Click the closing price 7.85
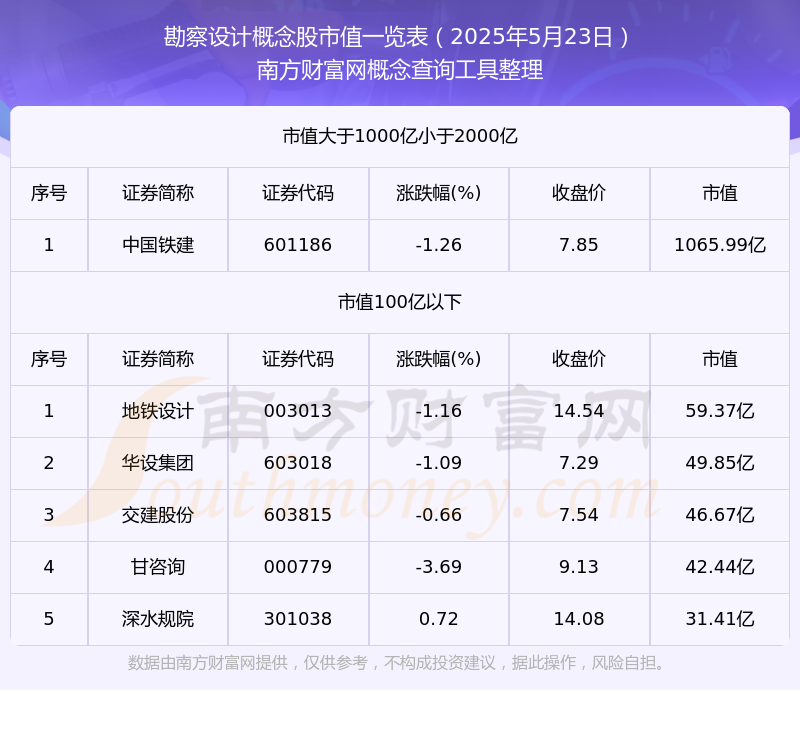The width and height of the screenshot is (800, 740). (579, 245)
